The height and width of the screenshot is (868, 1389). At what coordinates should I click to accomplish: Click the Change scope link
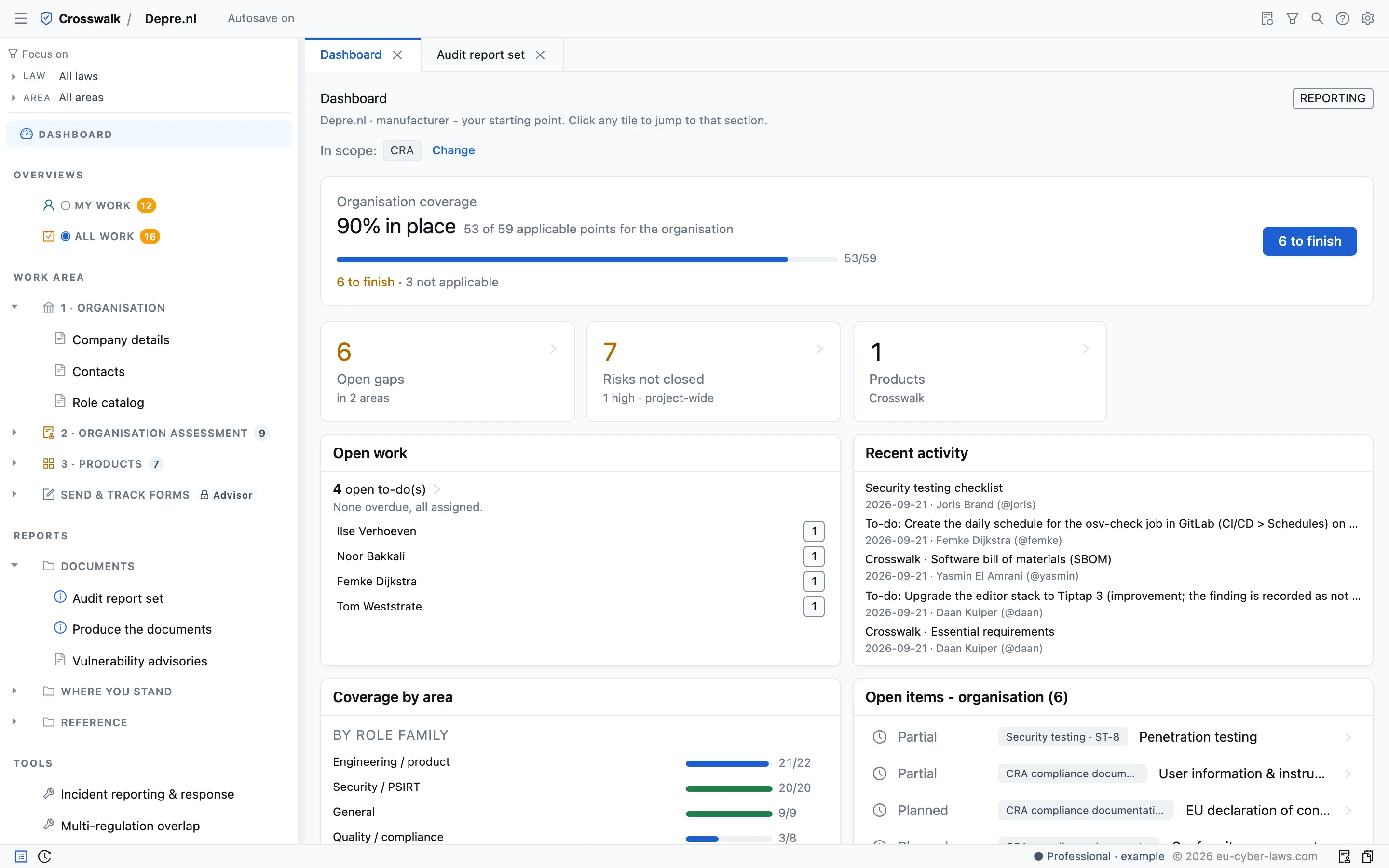coord(453,150)
